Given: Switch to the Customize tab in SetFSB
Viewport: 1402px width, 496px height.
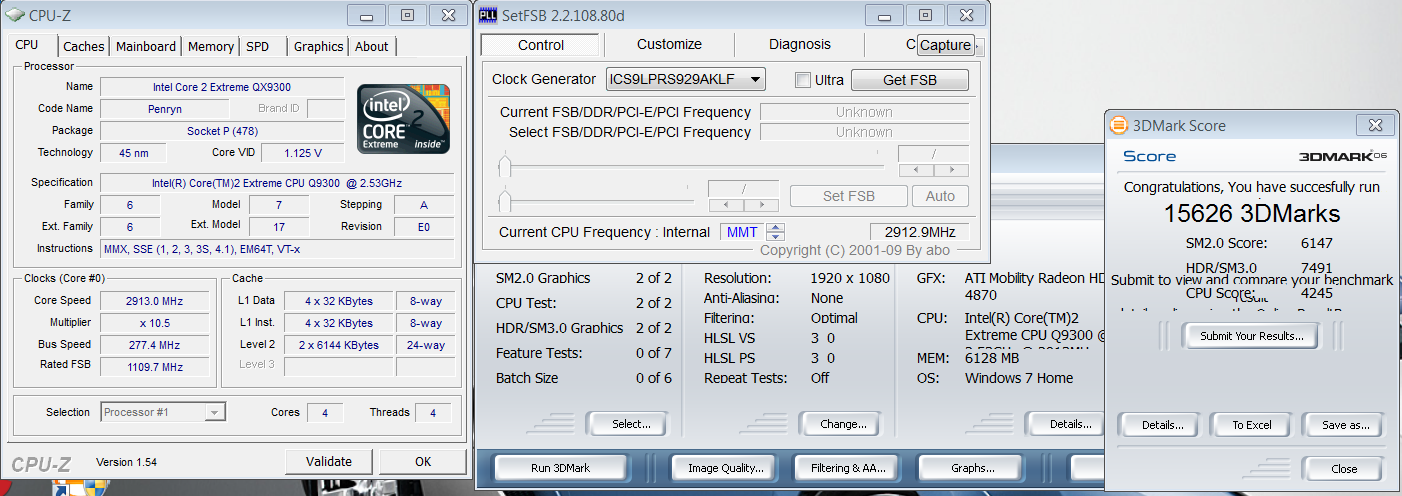Looking at the screenshot, I should click(669, 44).
